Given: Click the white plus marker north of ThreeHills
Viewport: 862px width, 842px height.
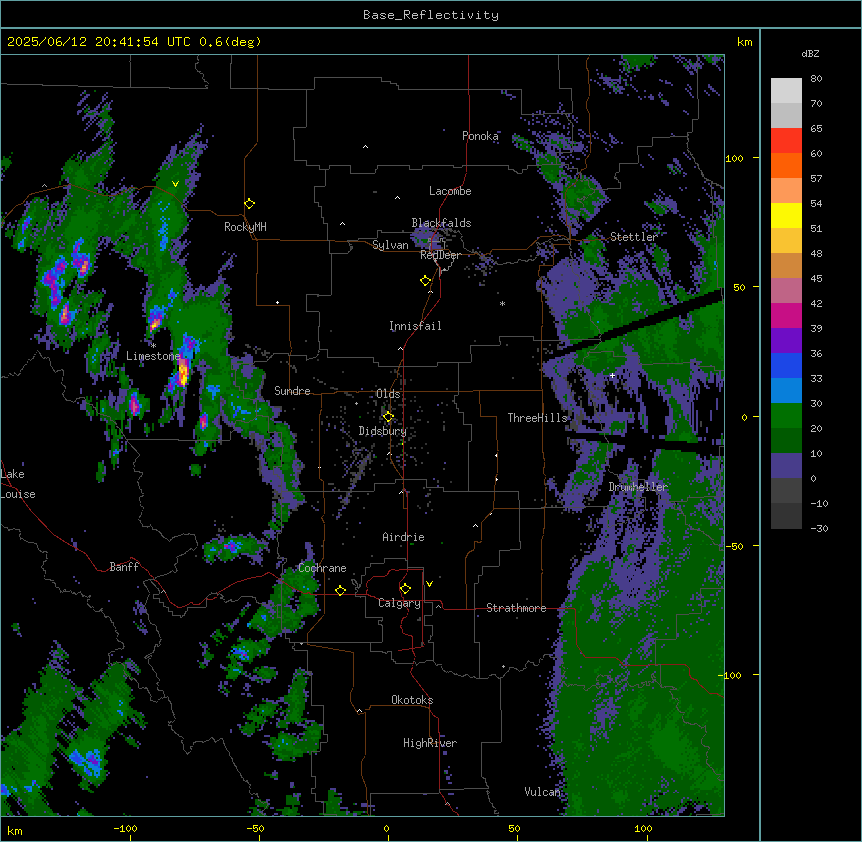Looking at the screenshot, I should tap(612, 375).
